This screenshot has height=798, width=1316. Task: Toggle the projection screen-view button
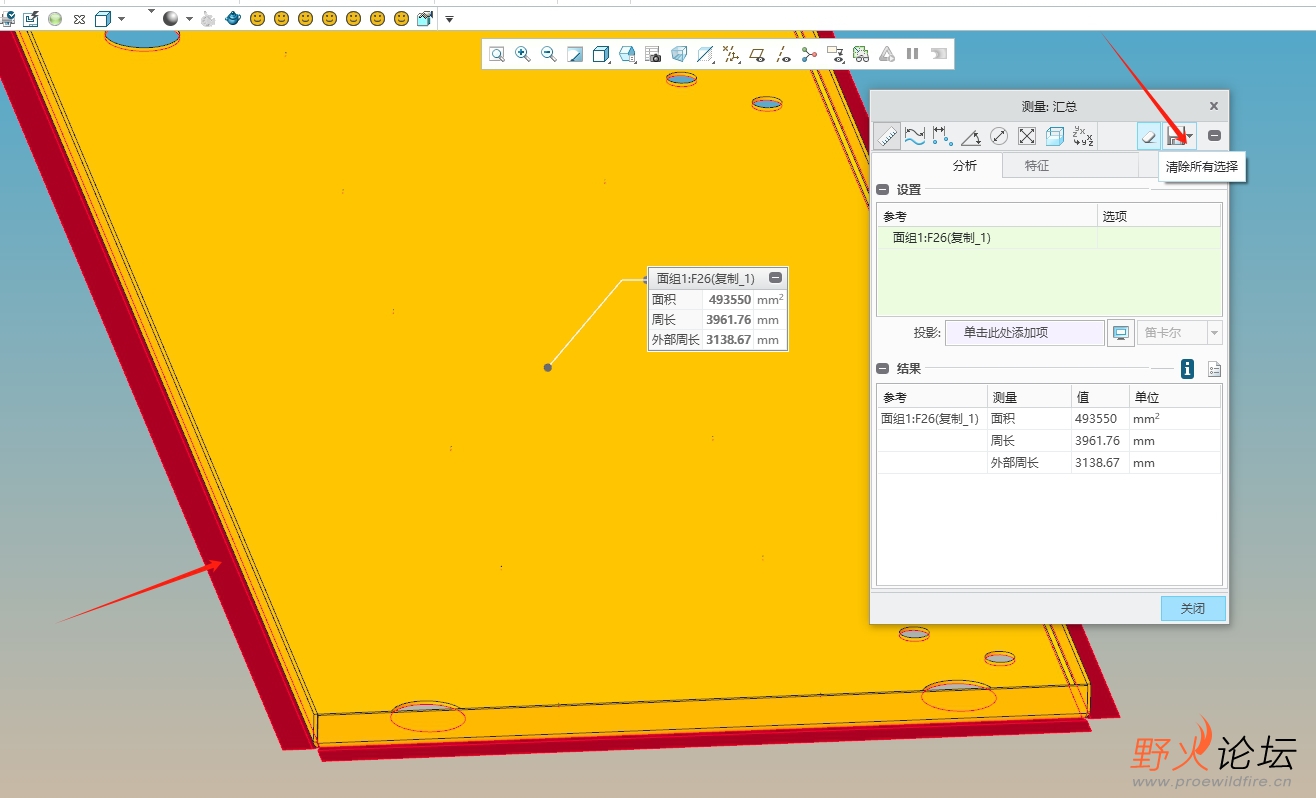pos(1121,333)
